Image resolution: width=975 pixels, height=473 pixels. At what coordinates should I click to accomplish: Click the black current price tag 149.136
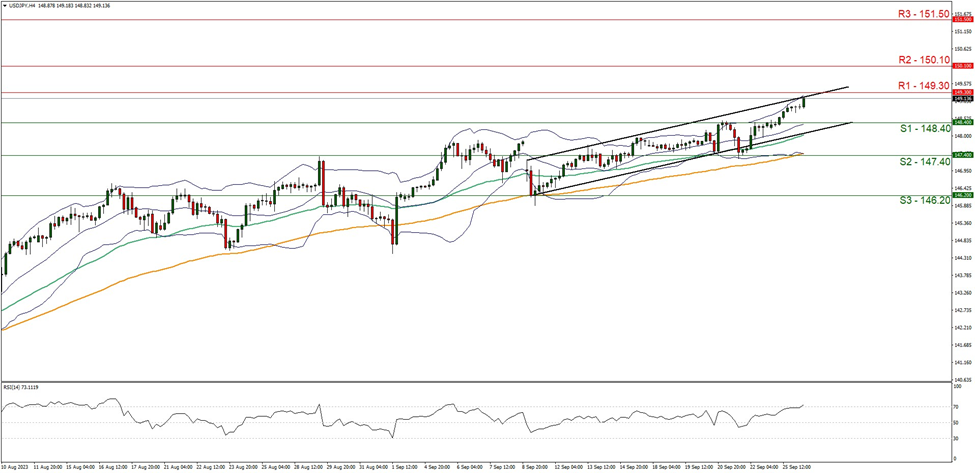961,98
